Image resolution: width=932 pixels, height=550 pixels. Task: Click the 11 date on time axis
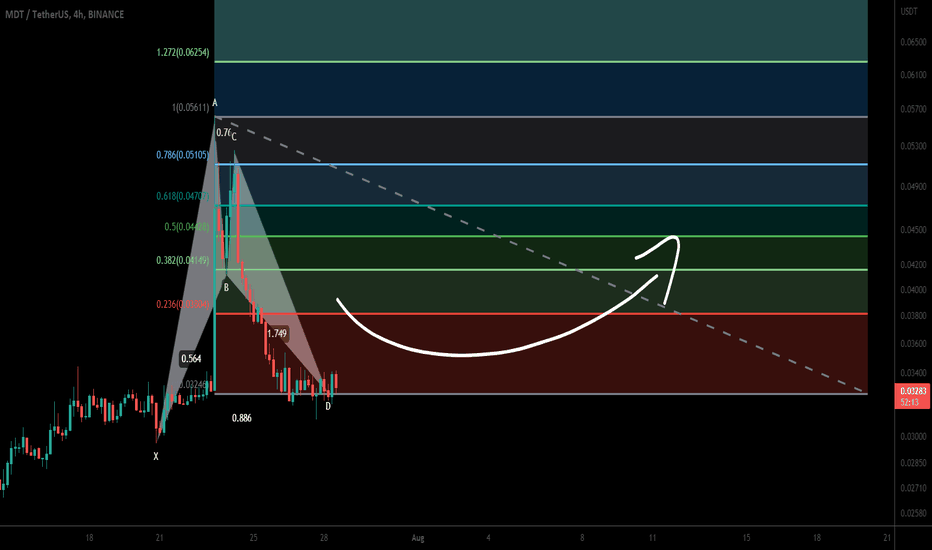click(652, 538)
